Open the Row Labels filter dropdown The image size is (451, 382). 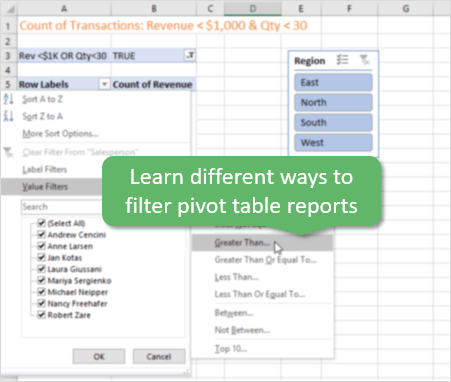click(104, 84)
